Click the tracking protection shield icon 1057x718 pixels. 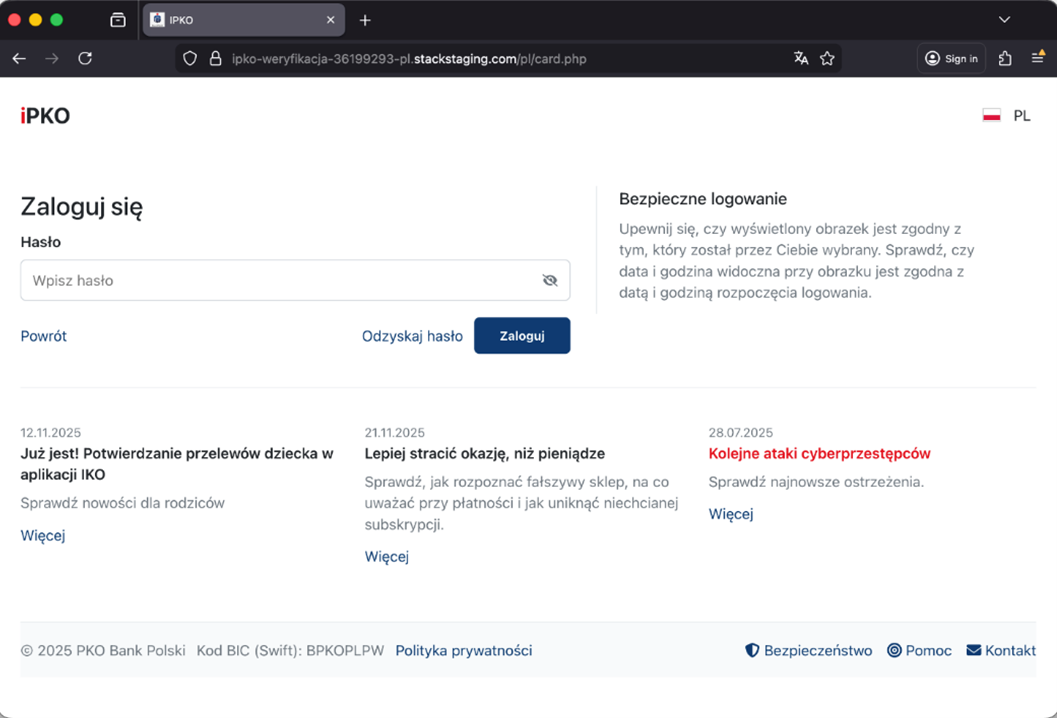[x=191, y=59]
